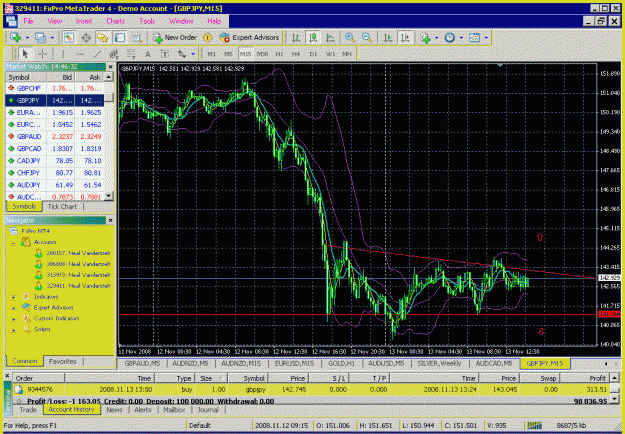Click the Market Watch scroll down arrow

click(x=109, y=196)
